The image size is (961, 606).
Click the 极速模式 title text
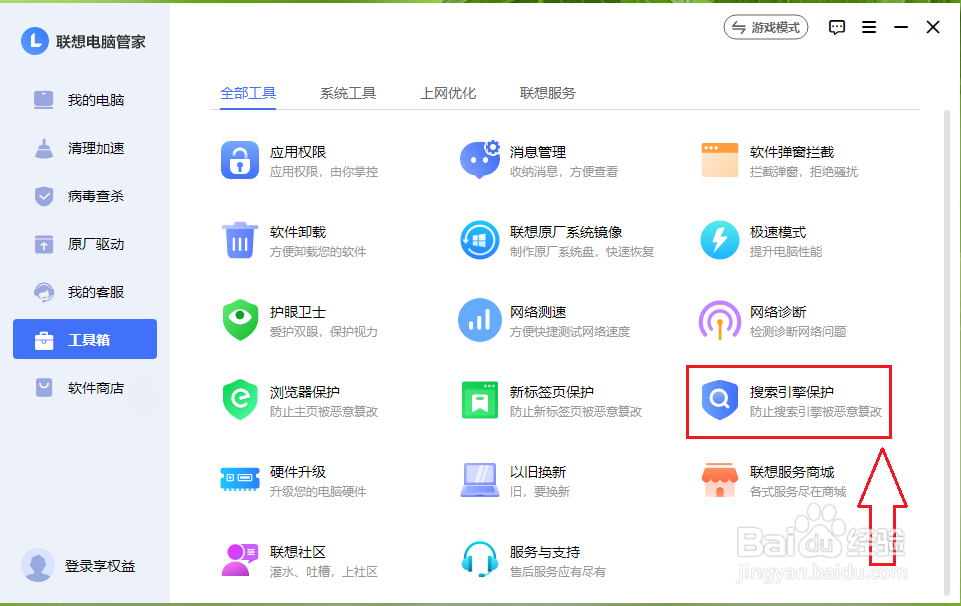(x=778, y=232)
